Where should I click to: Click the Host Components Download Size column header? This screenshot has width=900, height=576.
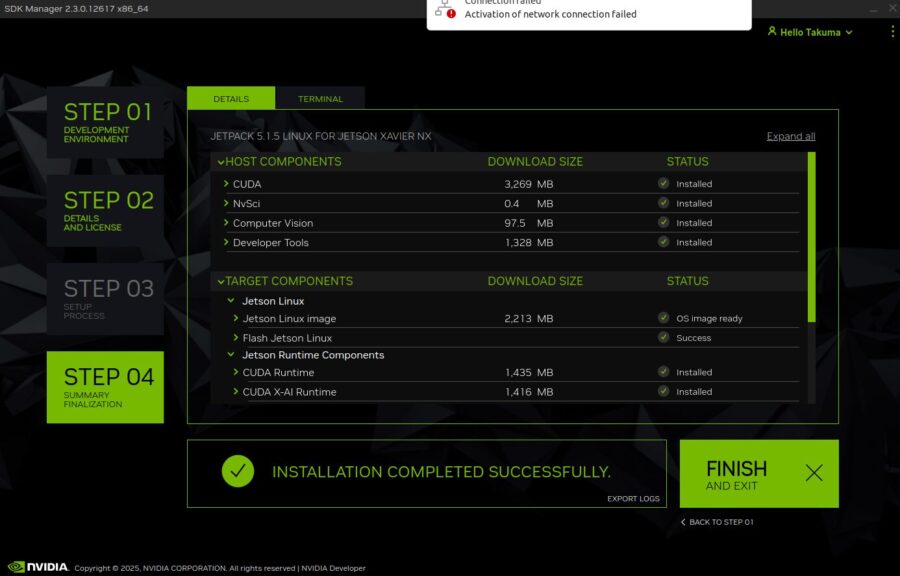pyautogui.click(x=535, y=162)
